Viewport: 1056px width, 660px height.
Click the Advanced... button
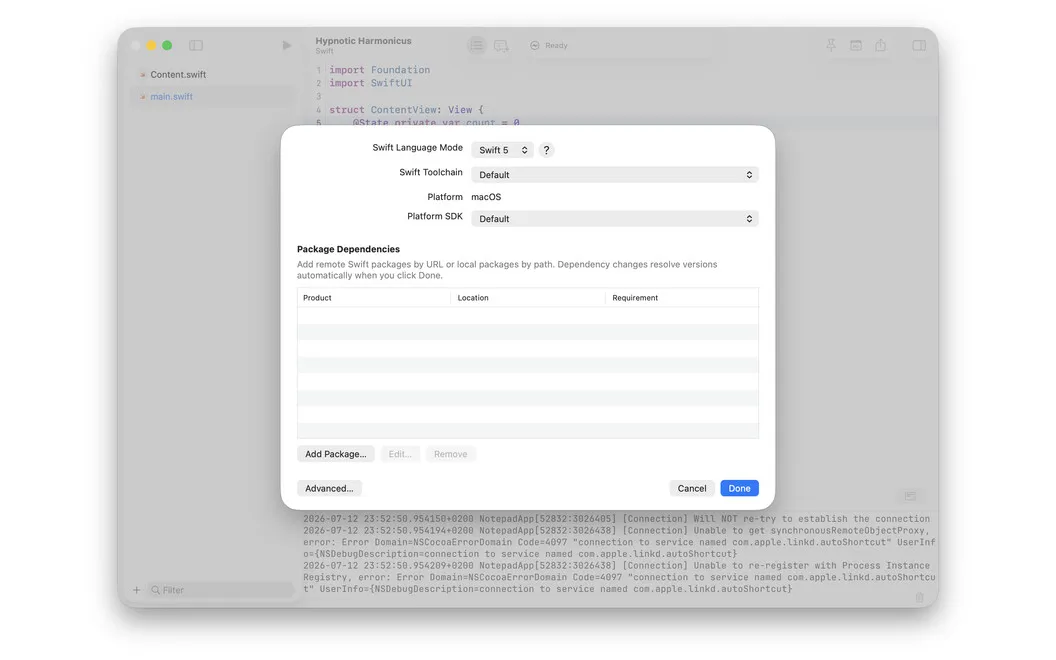point(329,488)
